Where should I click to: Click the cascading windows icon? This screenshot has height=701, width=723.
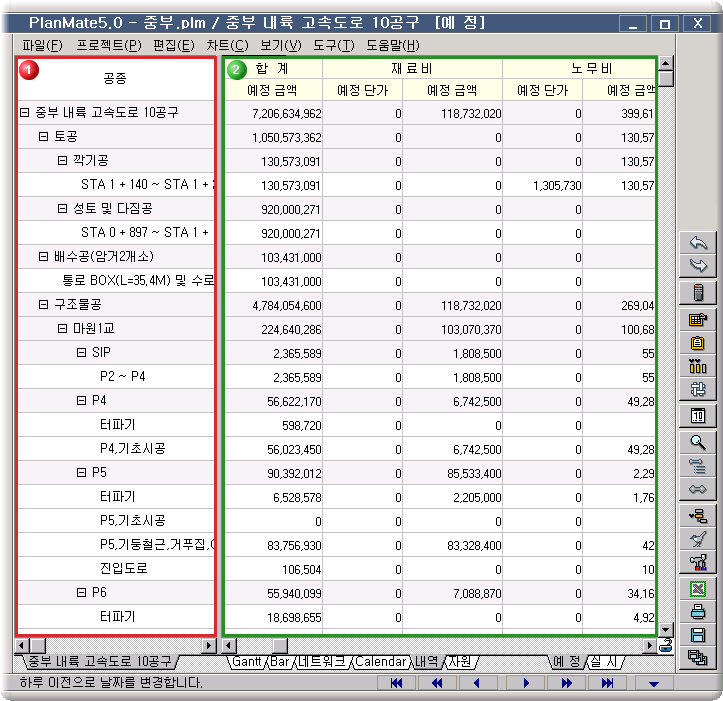pos(698,658)
